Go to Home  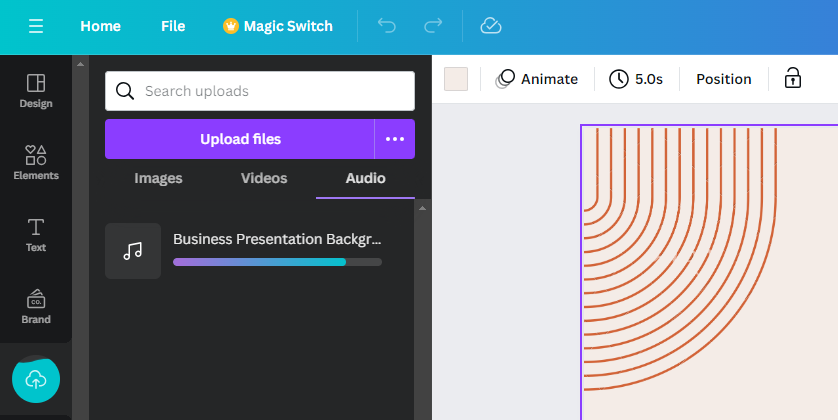pyautogui.click(x=100, y=26)
